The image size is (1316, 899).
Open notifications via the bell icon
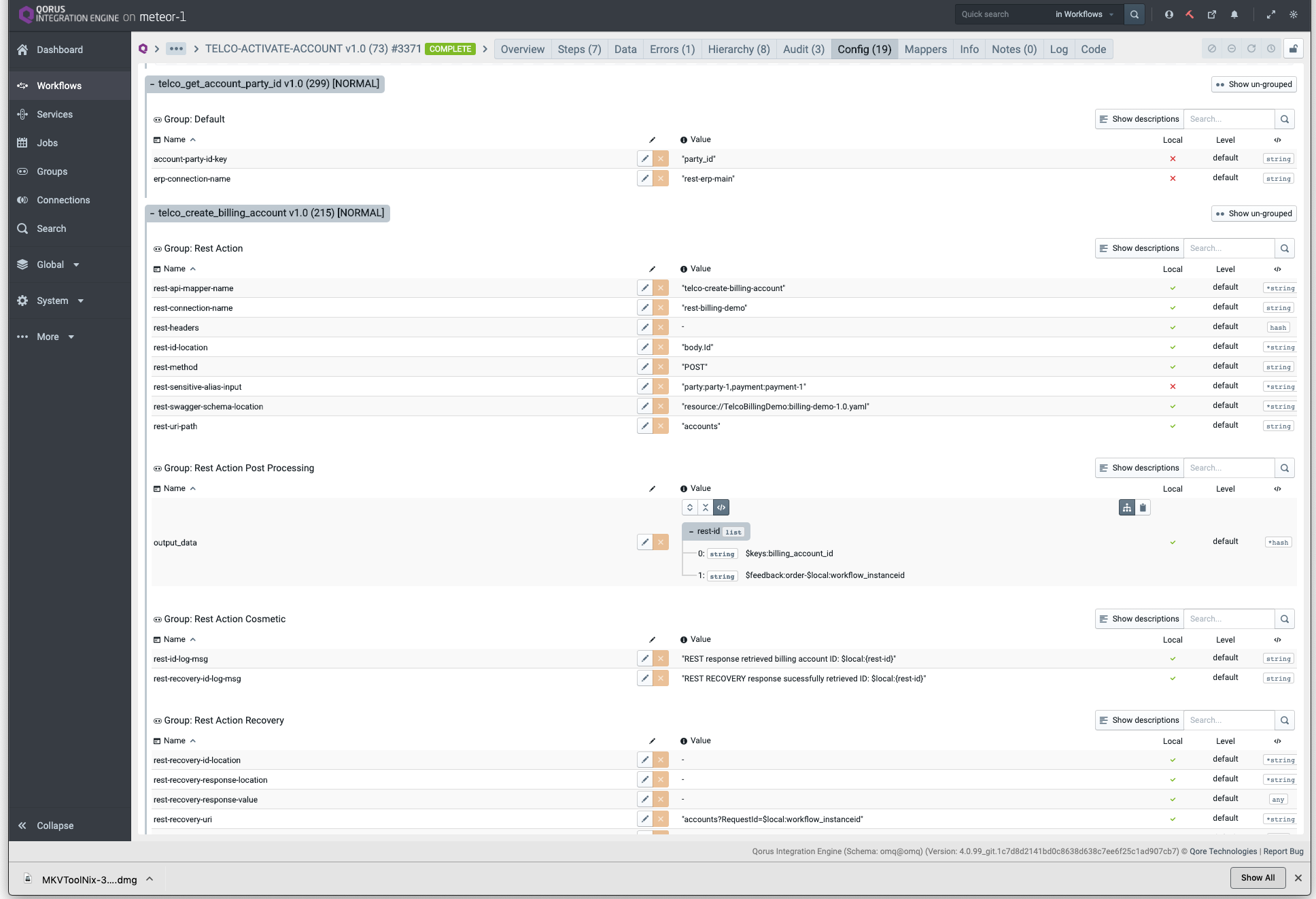coord(1235,14)
